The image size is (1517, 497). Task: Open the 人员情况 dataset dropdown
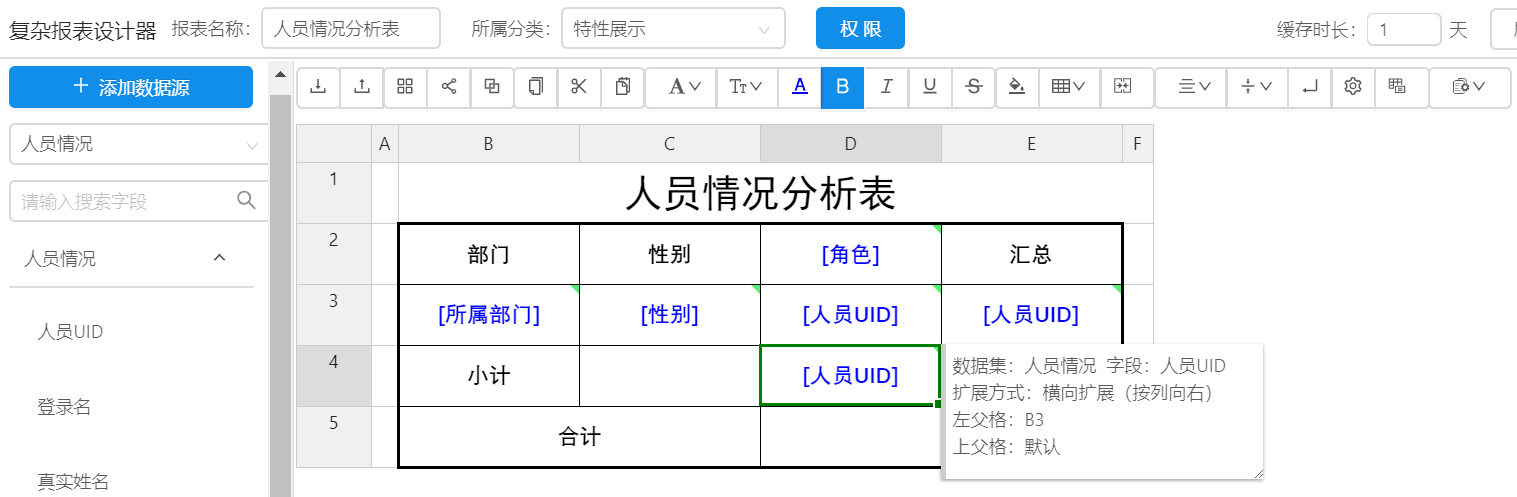(138, 144)
